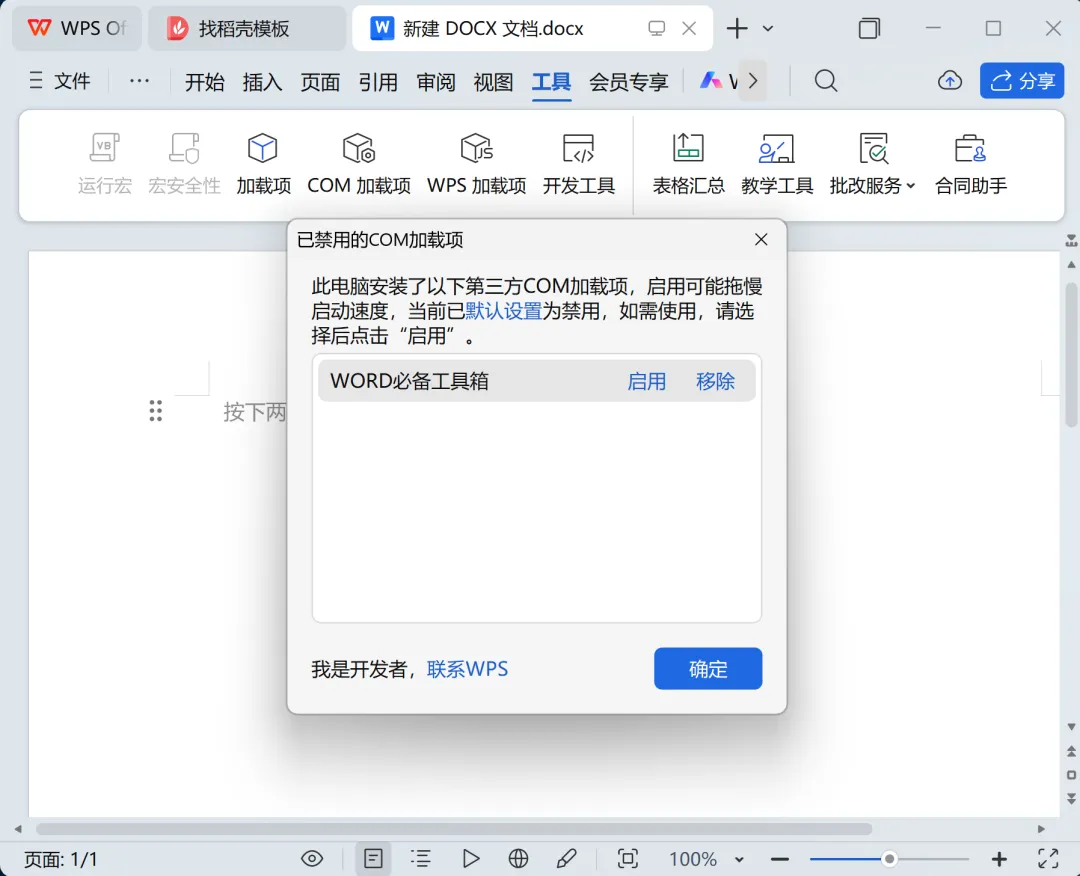Add a new tab with the plus button
This screenshot has width=1080, height=876.
[737, 28]
